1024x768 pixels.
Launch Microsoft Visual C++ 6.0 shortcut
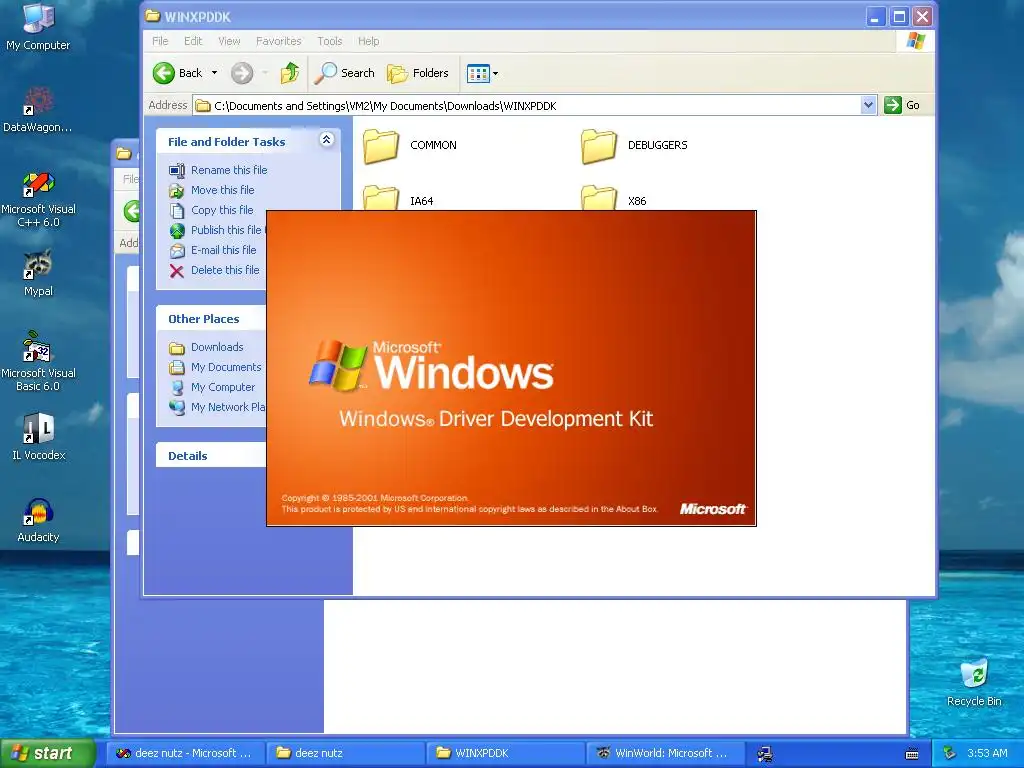[x=38, y=199]
